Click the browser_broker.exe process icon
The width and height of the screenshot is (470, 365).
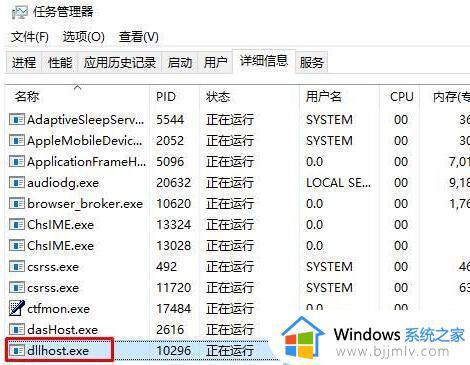(17, 203)
